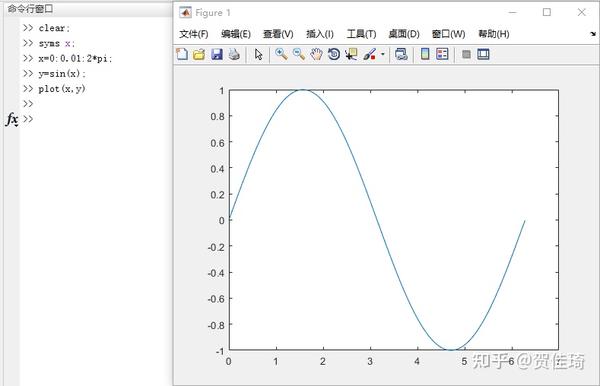
Task: Click the fx function browser icon
Action: click(x=12, y=119)
